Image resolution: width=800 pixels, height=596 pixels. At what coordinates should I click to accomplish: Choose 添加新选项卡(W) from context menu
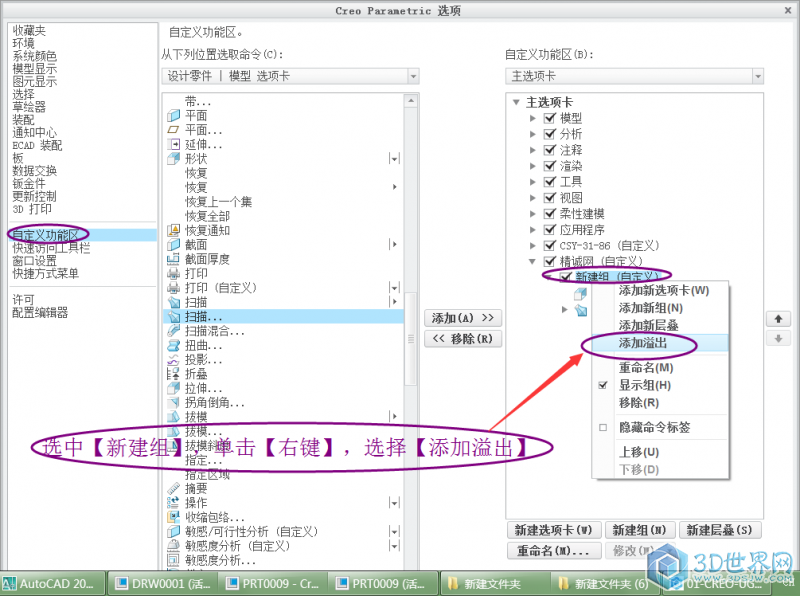pyautogui.click(x=664, y=290)
